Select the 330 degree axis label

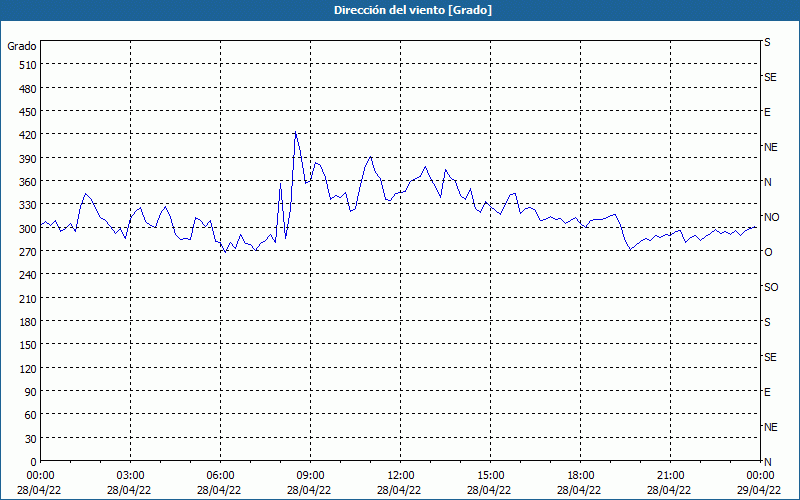point(28,205)
